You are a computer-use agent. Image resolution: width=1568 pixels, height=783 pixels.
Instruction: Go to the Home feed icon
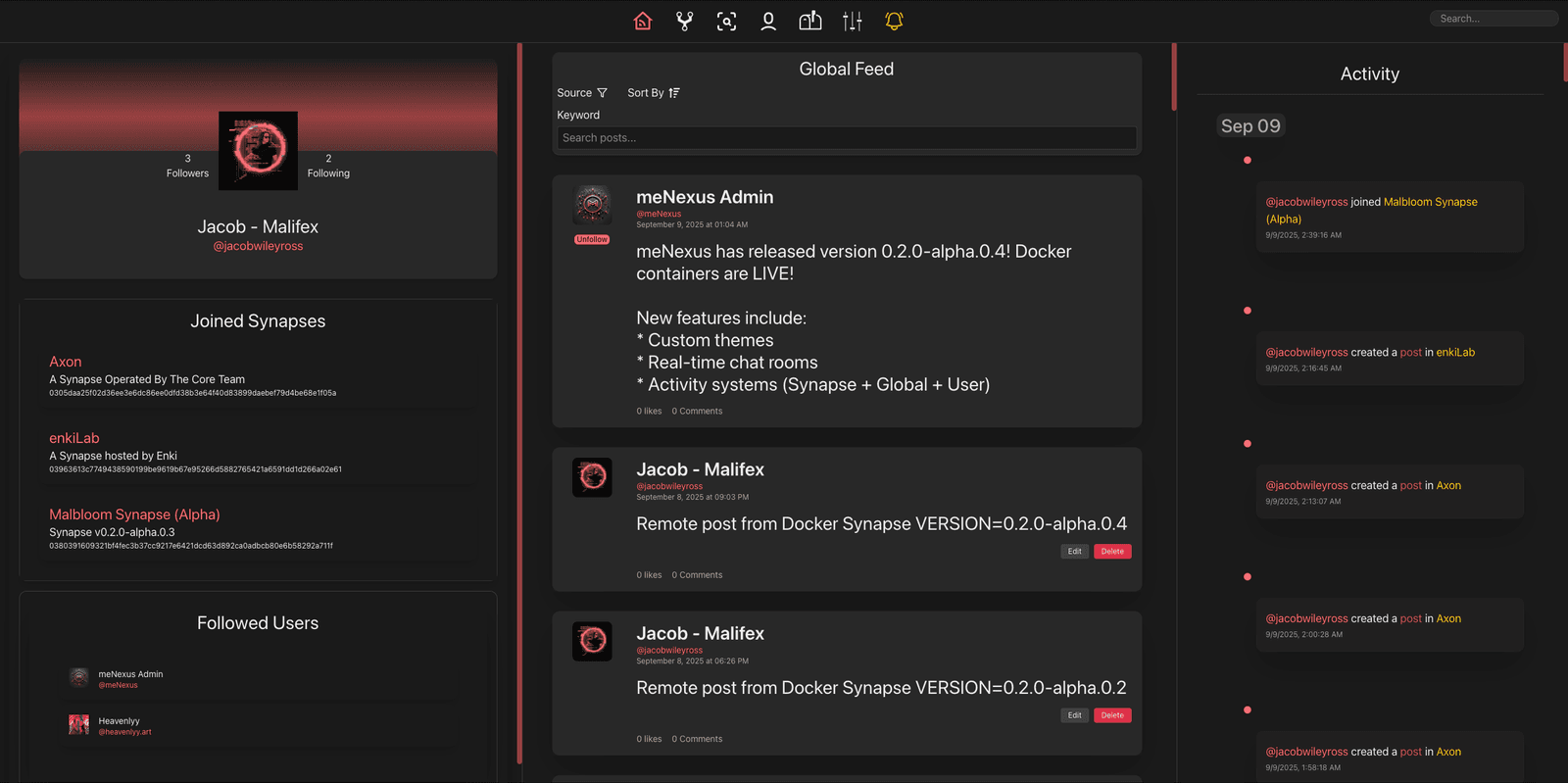(643, 21)
